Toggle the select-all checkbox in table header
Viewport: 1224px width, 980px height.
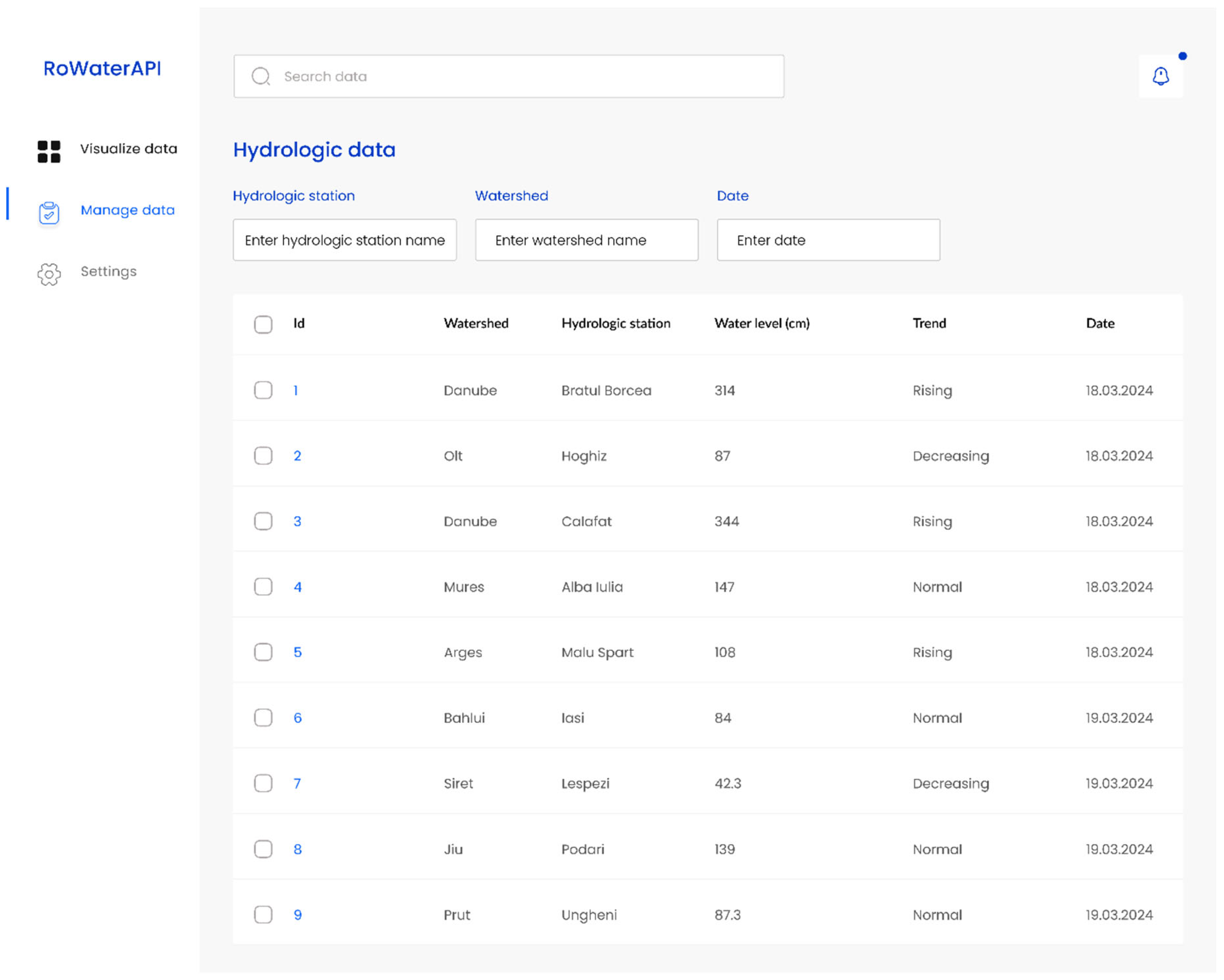263,324
